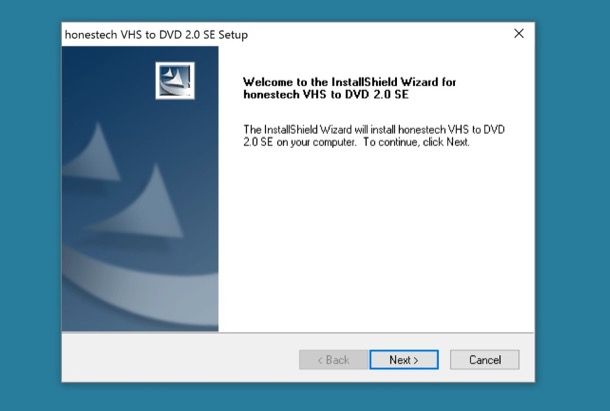
Task: Click the "To continue, click Next" description text
Action: 416,142
